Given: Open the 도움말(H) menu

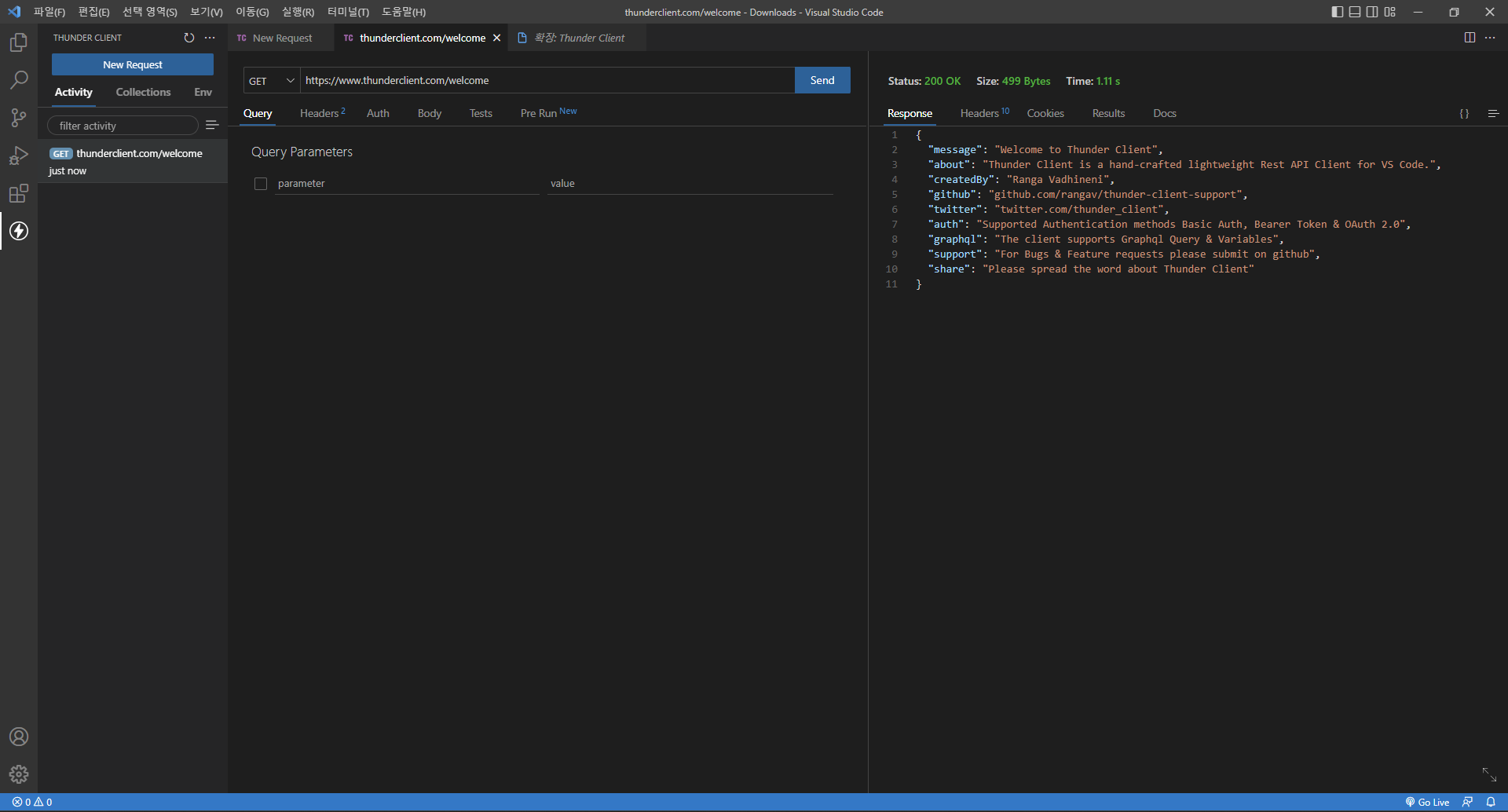Looking at the screenshot, I should point(404,12).
